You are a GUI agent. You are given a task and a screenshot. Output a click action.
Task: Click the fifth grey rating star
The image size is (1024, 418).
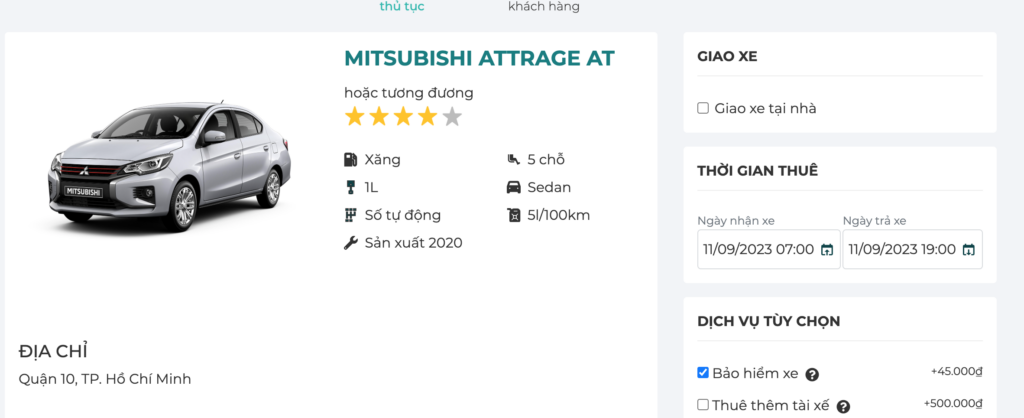coord(452,117)
